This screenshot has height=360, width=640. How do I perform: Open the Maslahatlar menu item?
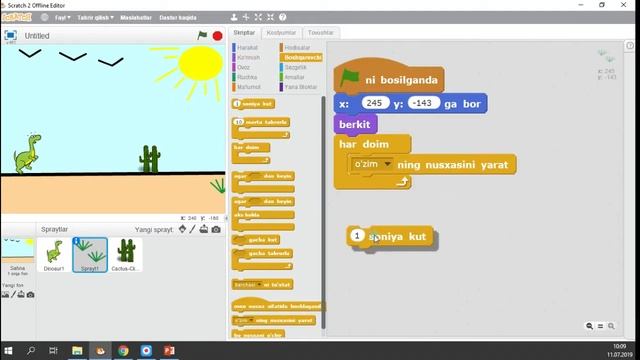point(136,18)
